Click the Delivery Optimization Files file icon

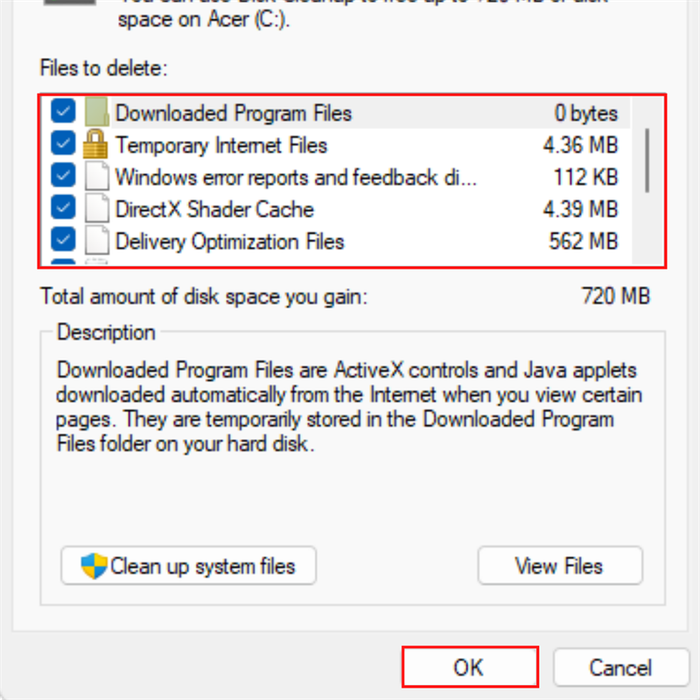96,242
